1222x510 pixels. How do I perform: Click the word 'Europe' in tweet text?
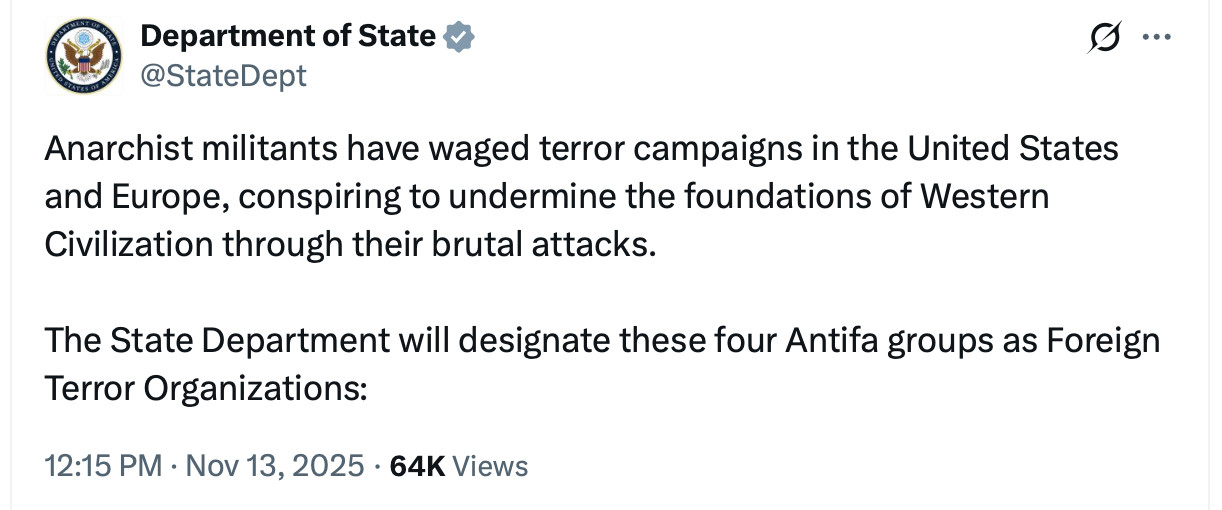pyautogui.click(x=156, y=195)
